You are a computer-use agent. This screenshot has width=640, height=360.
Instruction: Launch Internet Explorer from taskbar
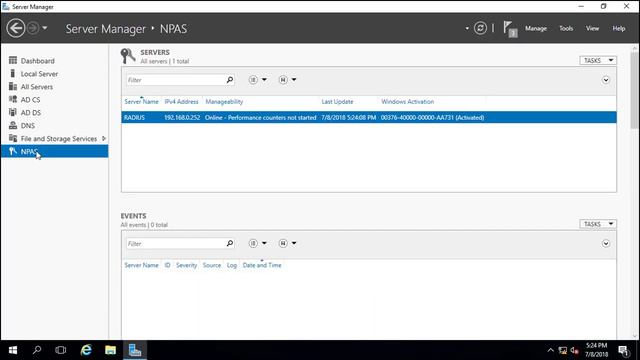pos(86,350)
